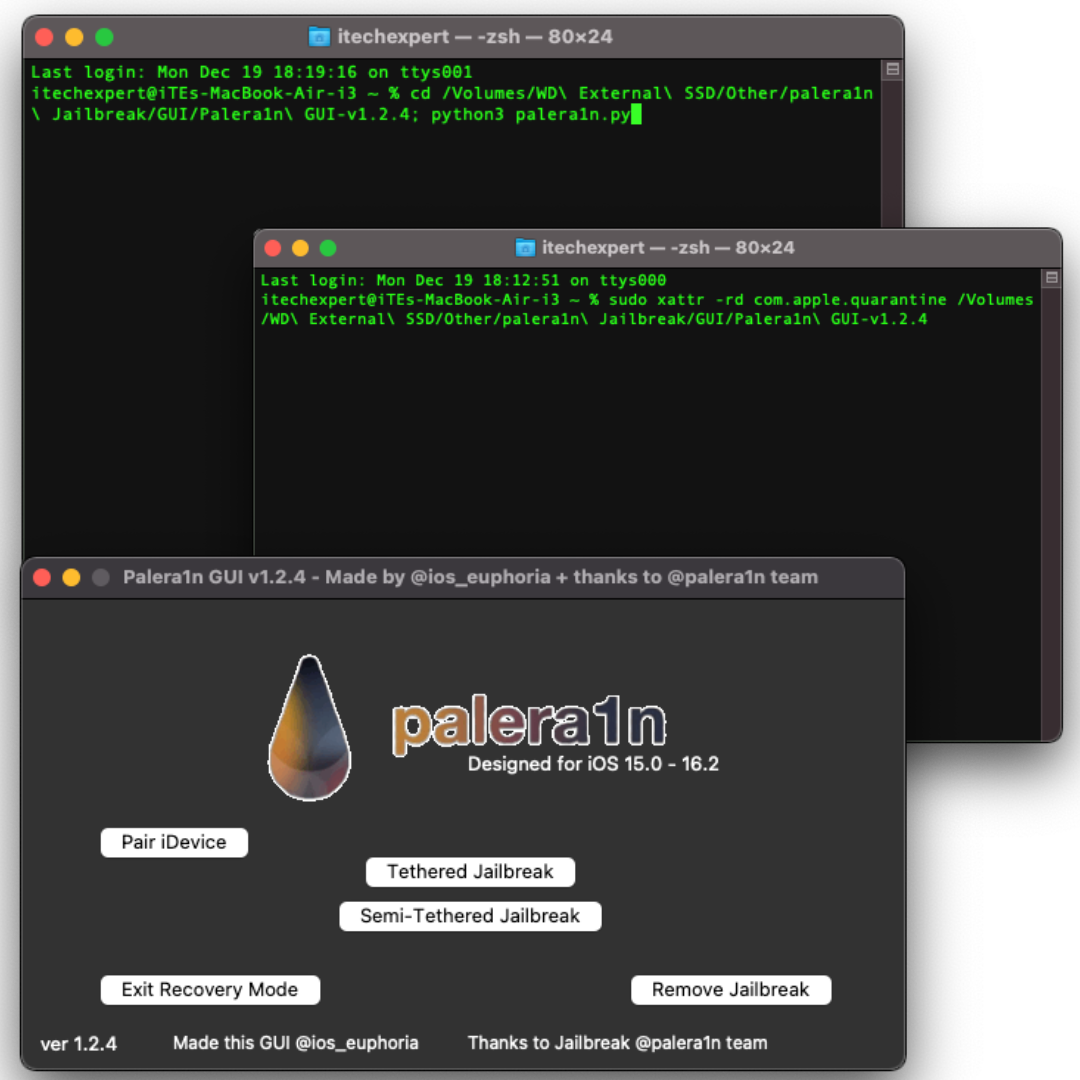Click 'sudo xattr -rd com.apple.quarantine' command
This screenshot has width=1080, height=1080.
[x=778, y=300]
